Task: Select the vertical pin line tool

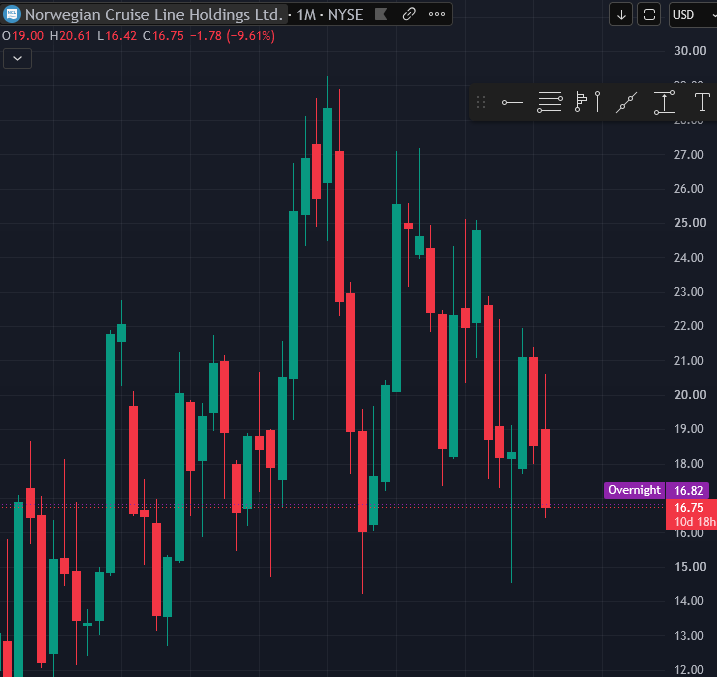Action: [597, 101]
